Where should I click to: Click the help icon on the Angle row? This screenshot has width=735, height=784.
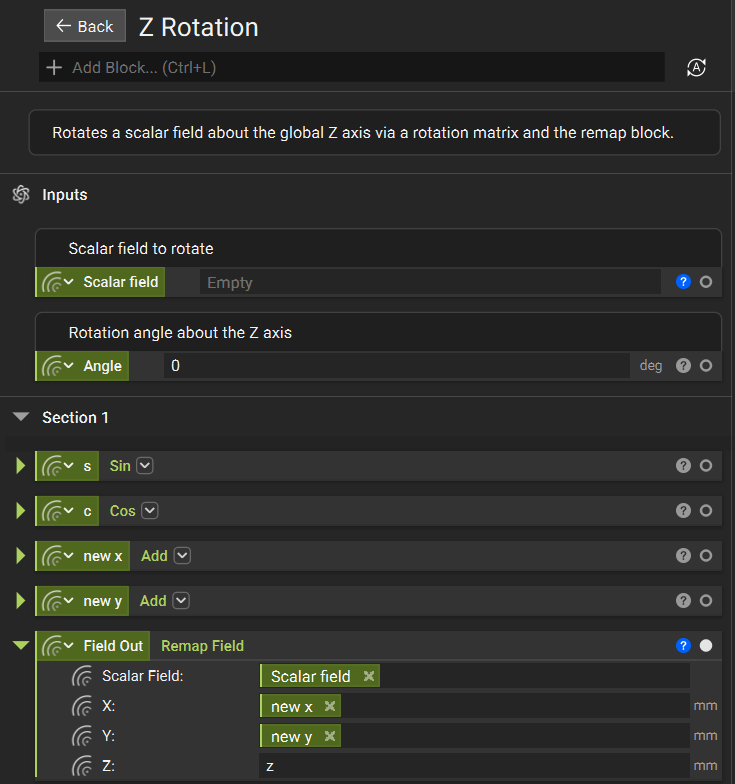(684, 366)
